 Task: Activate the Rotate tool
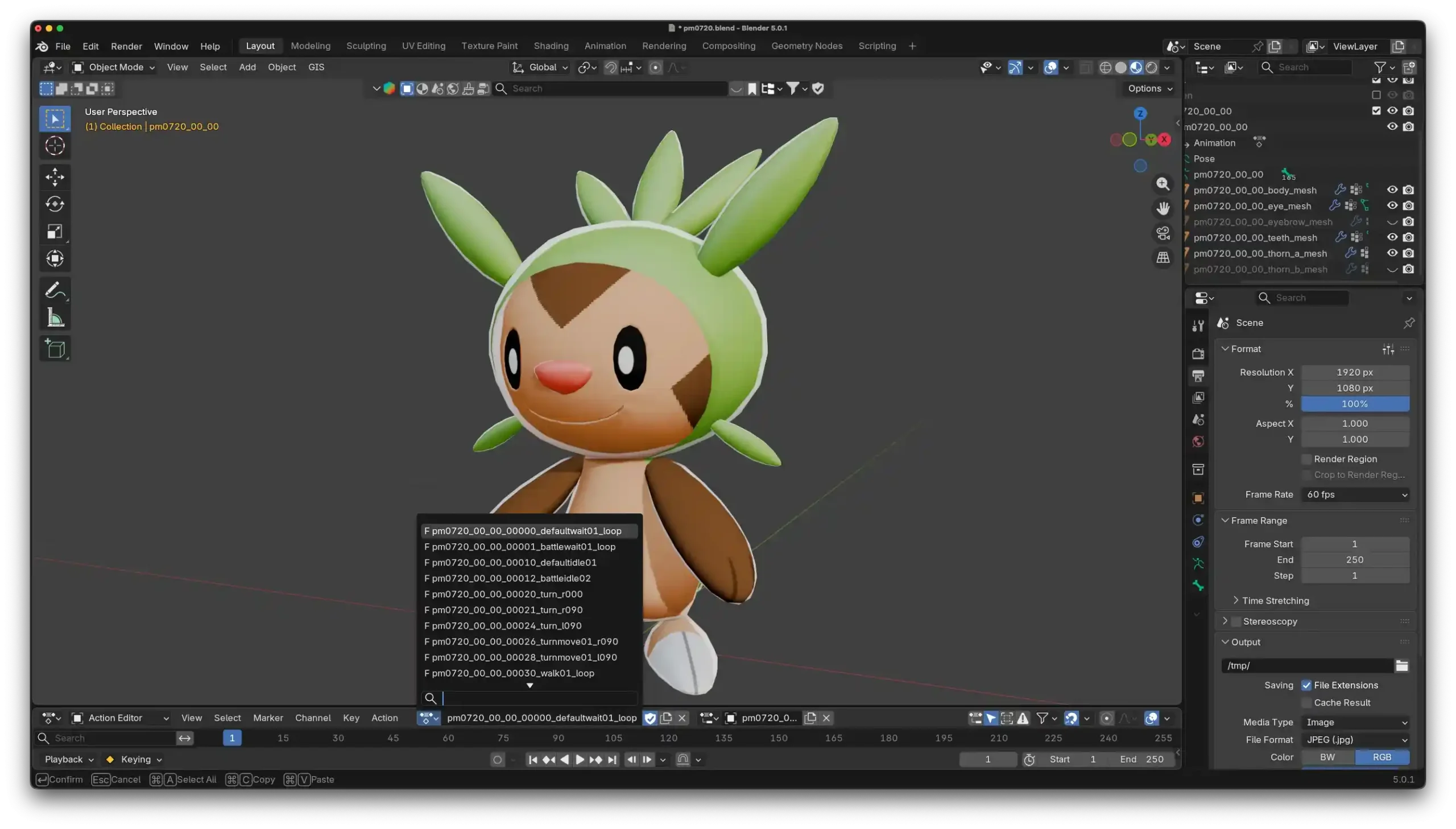coord(55,203)
